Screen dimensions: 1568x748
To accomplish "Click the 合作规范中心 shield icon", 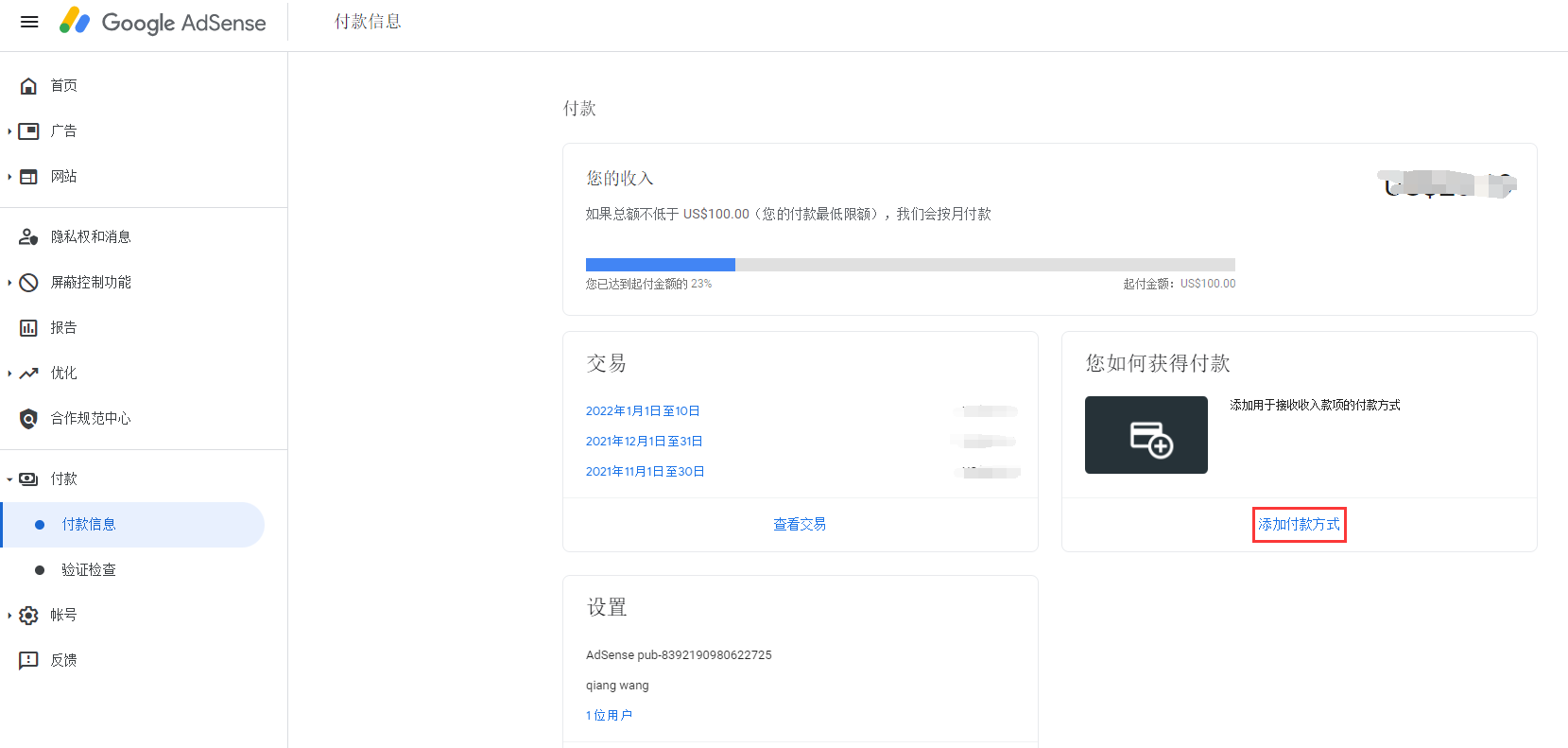I will click(x=29, y=419).
